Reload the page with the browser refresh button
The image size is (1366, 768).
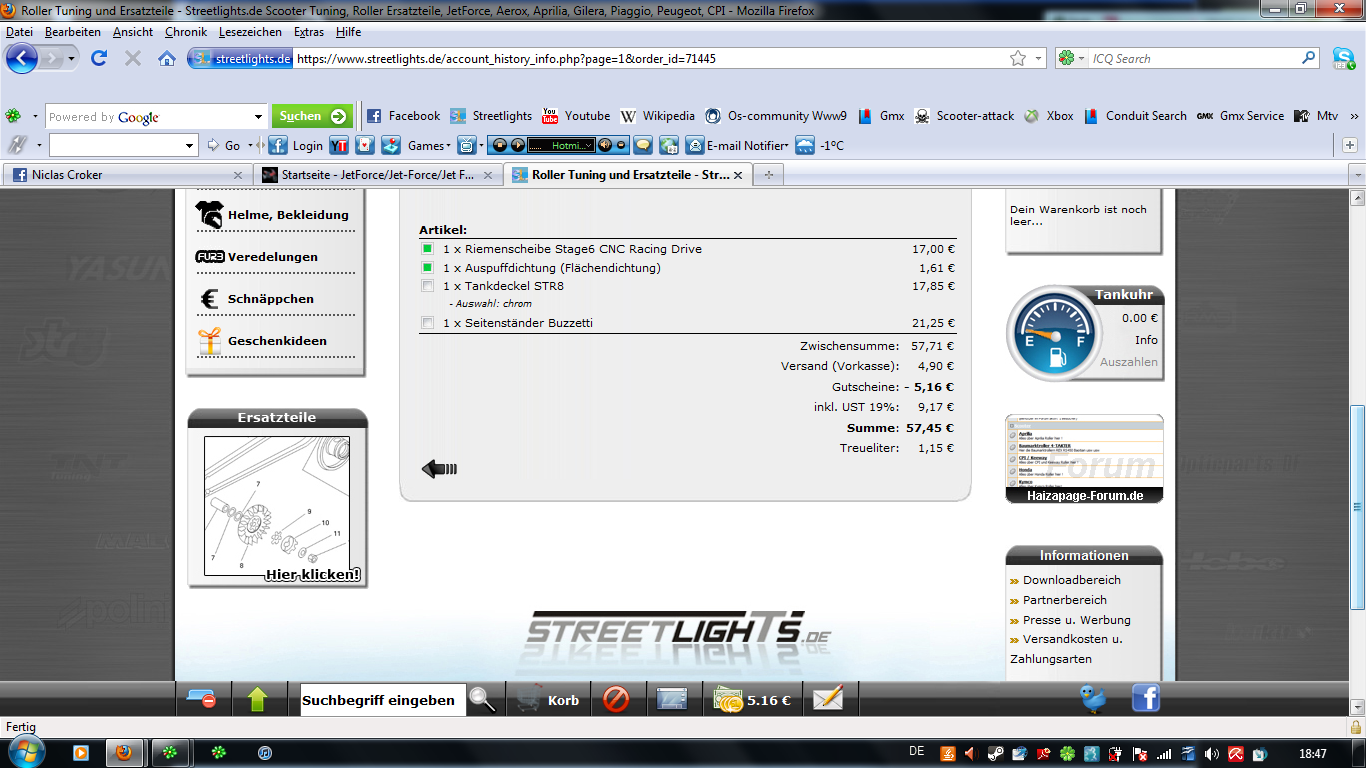[99, 58]
